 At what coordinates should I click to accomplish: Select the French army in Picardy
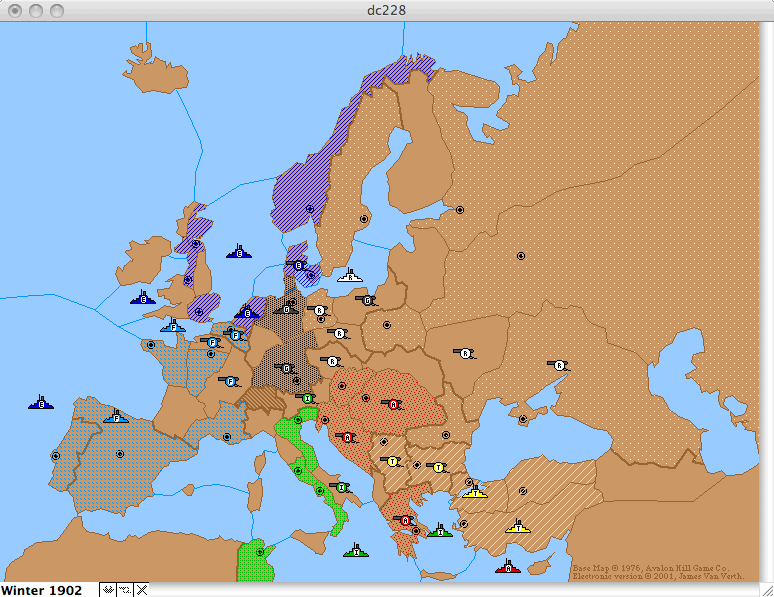(212, 342)
